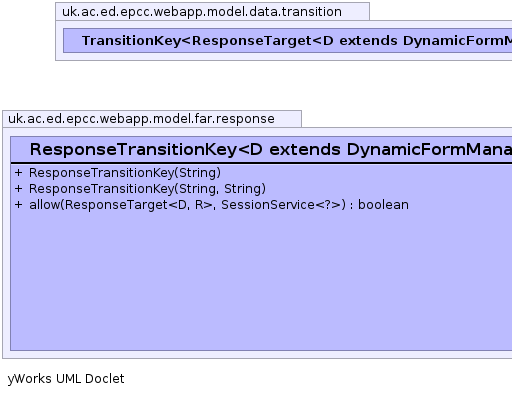The image size is (512, 396).
Task: Click the plus marker before ResponseTransitionKey(String, String)
Action: [18, 189]
